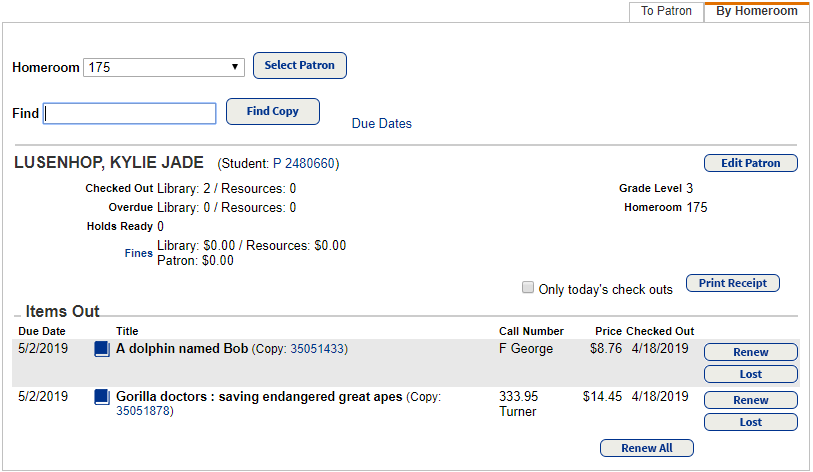Open the Fines link

coord(139,254)
